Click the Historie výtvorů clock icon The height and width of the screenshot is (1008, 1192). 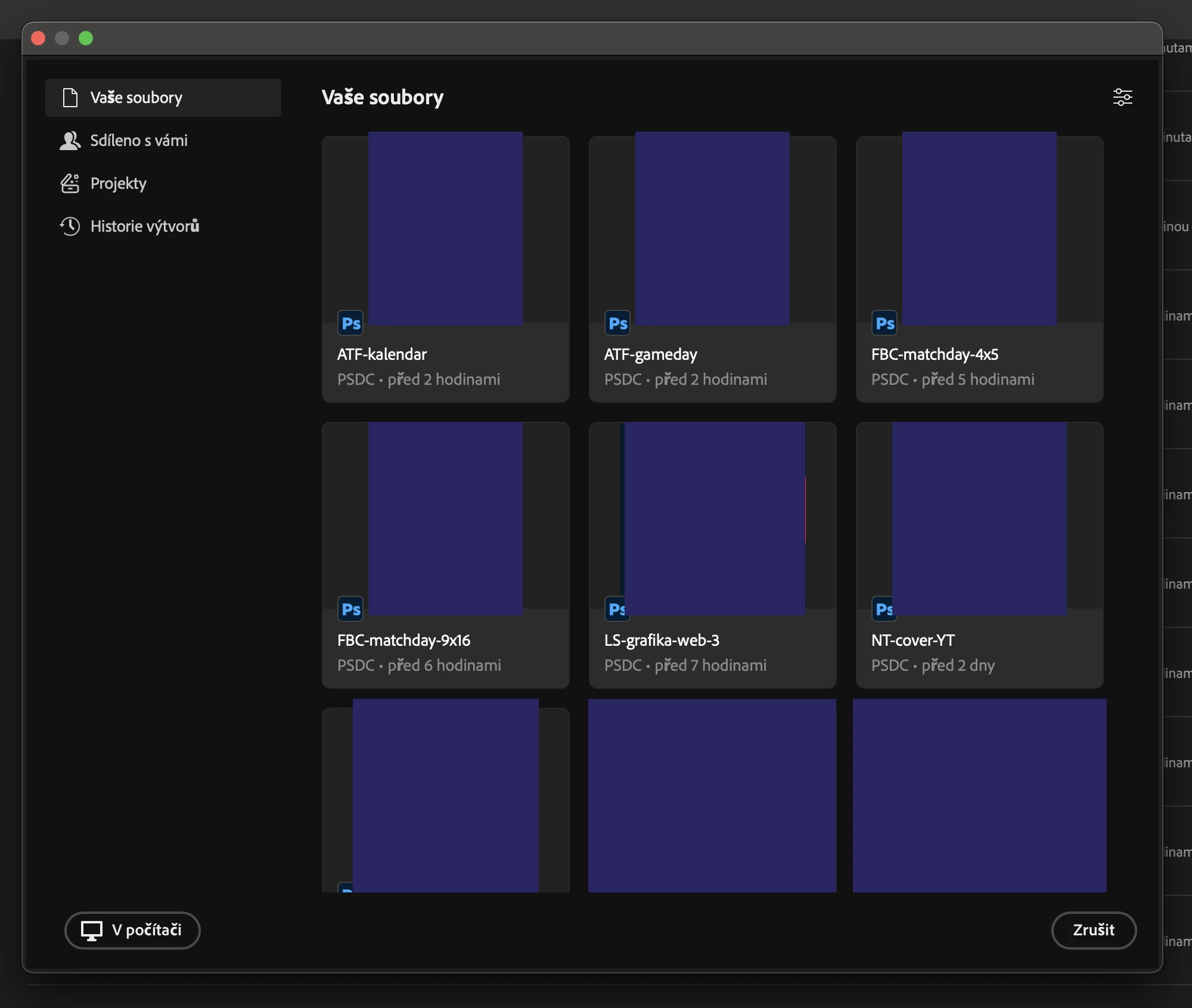(70, 226)
